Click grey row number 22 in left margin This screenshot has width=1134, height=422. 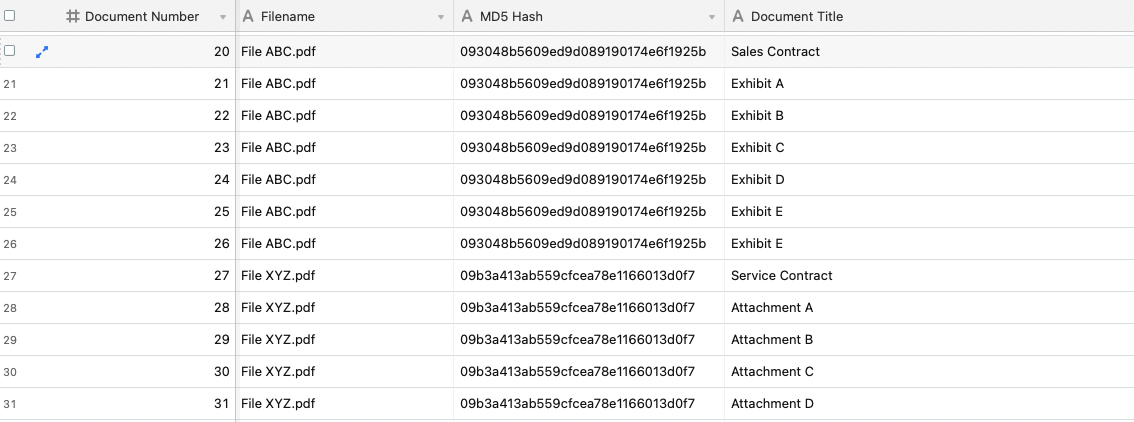coord(9,116)
